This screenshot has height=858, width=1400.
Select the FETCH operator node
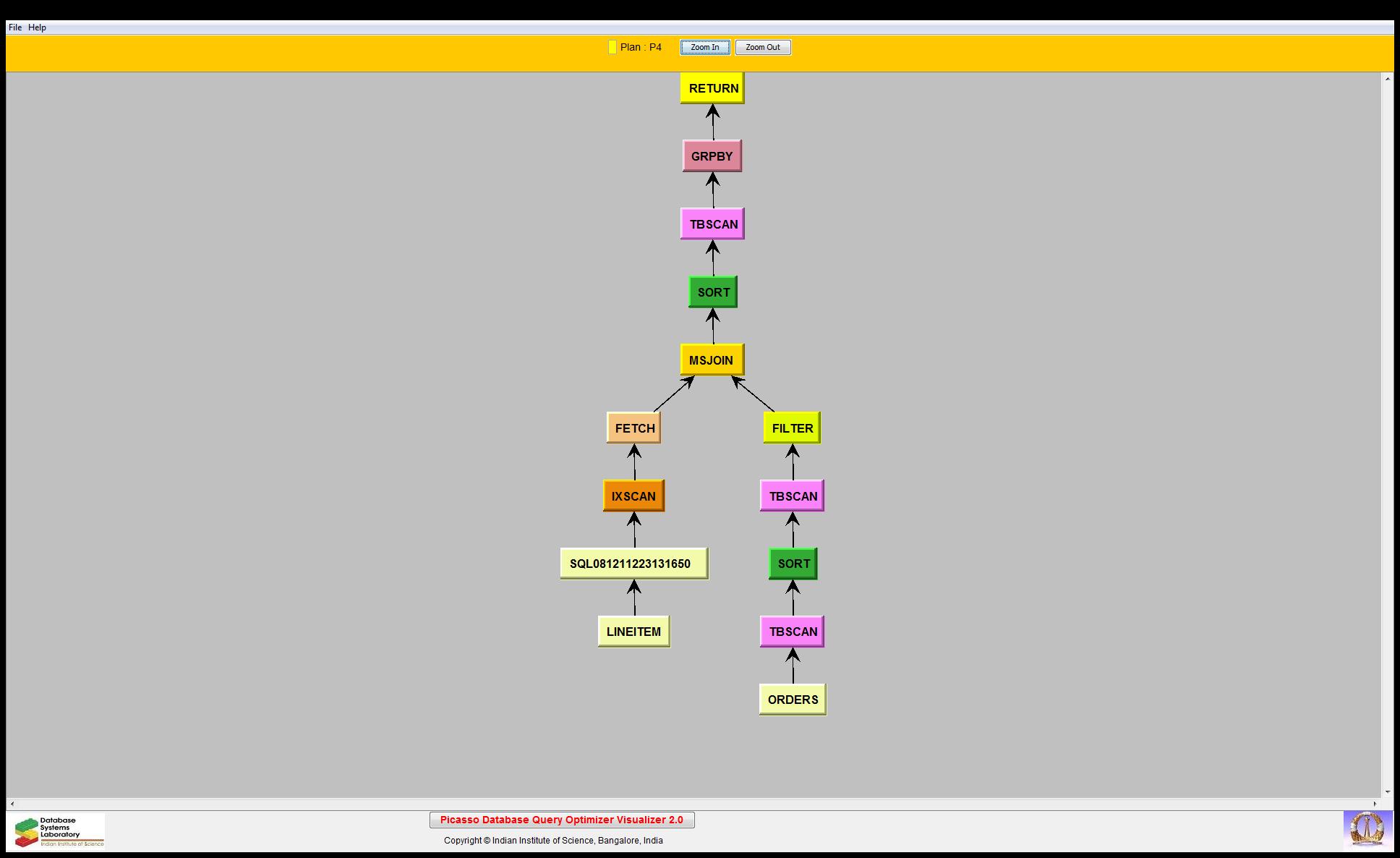pos(634,428)
